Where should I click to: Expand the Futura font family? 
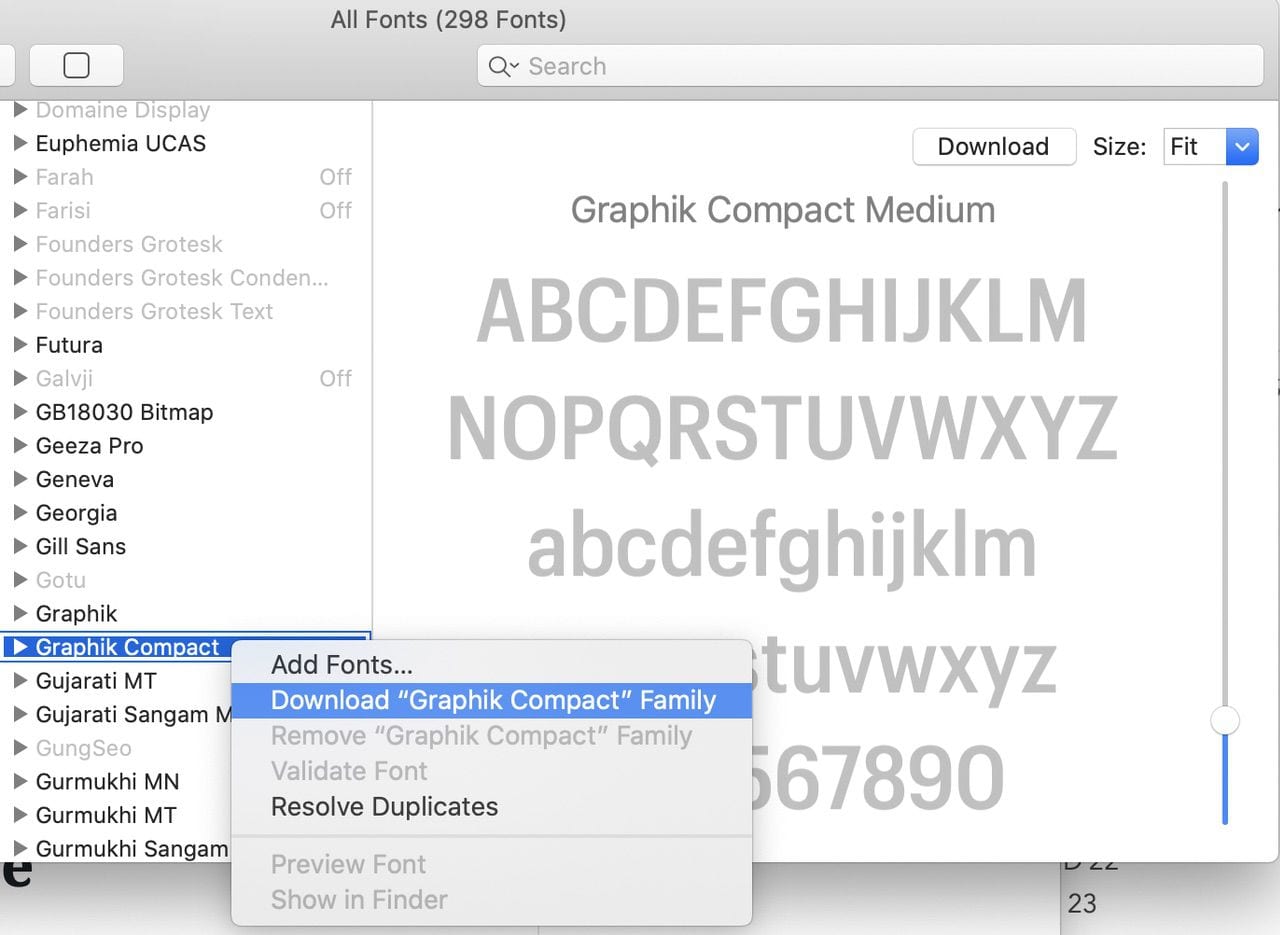[19, 345]
